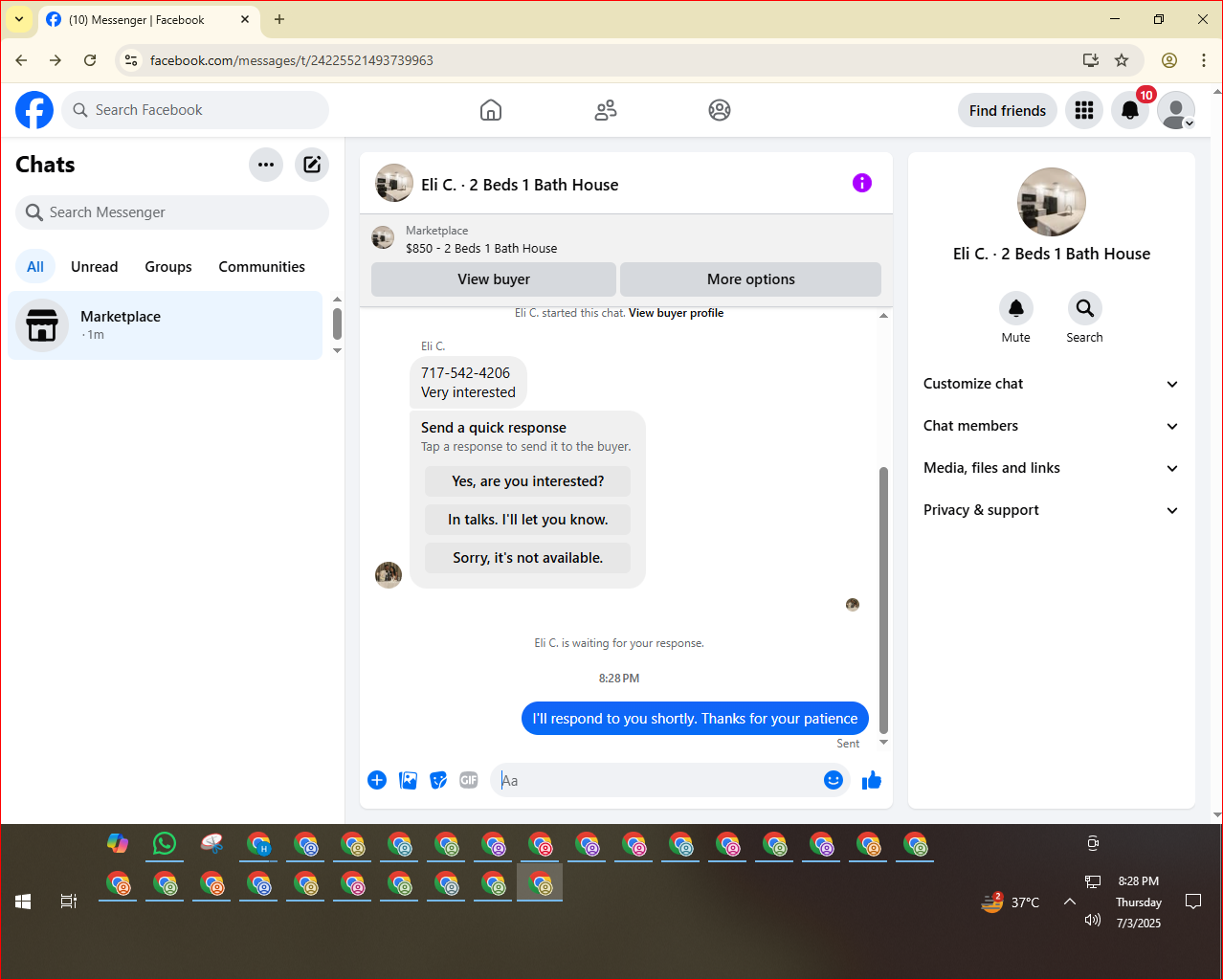The image size is (1223, 980).
Task: Click the $850 - 2 Beds 1 Bath House listing text
Action: (481, 249)
